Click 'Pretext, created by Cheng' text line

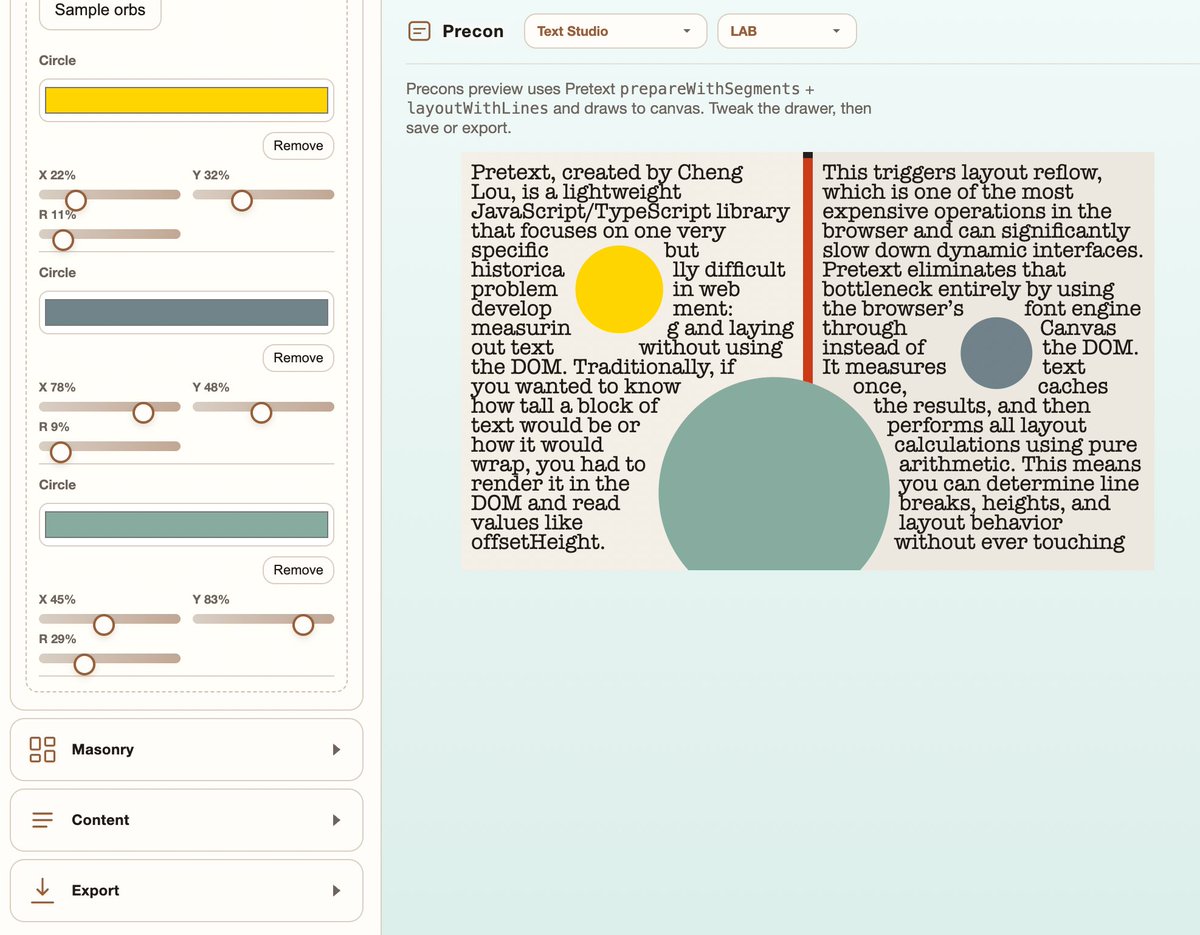[x=607, y=172]
